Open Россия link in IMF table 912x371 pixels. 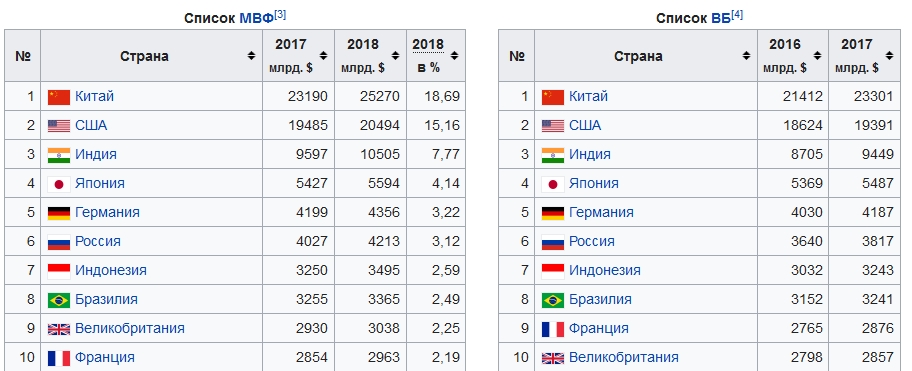(x=98, y=241)
